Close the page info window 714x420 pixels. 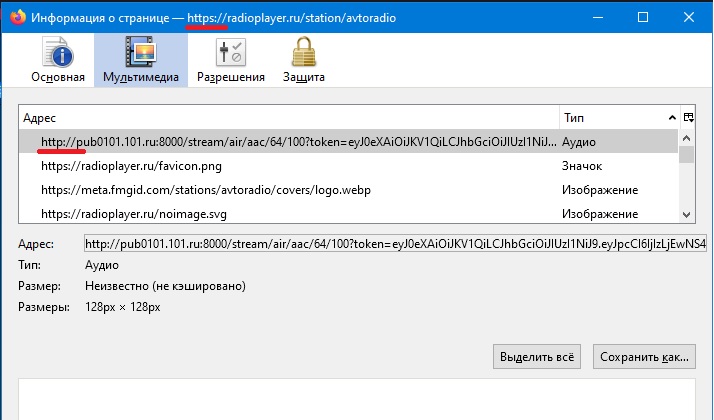click(x=689, y=17)
